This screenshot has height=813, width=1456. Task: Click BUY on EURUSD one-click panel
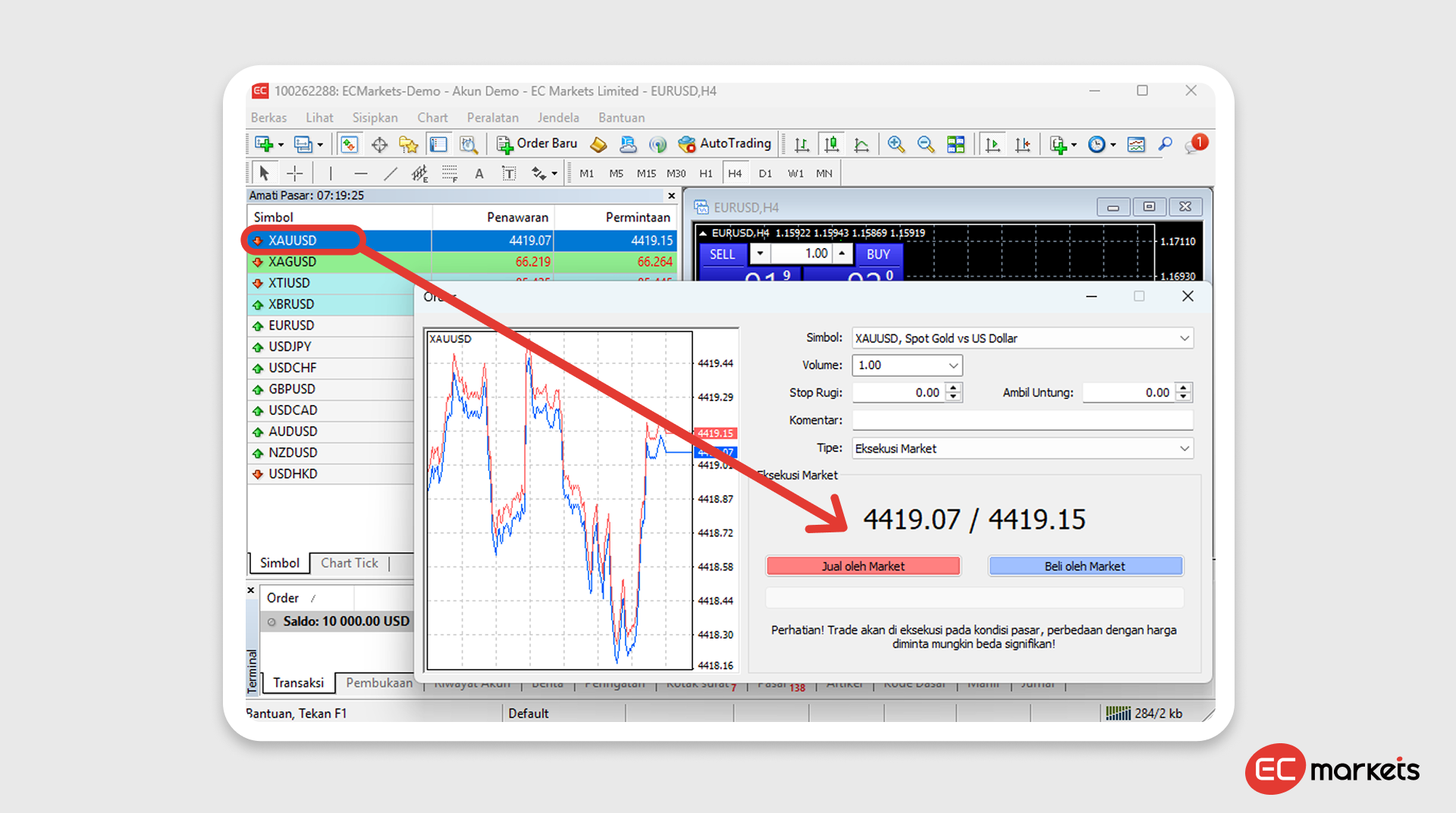click(x=878, y=254)
